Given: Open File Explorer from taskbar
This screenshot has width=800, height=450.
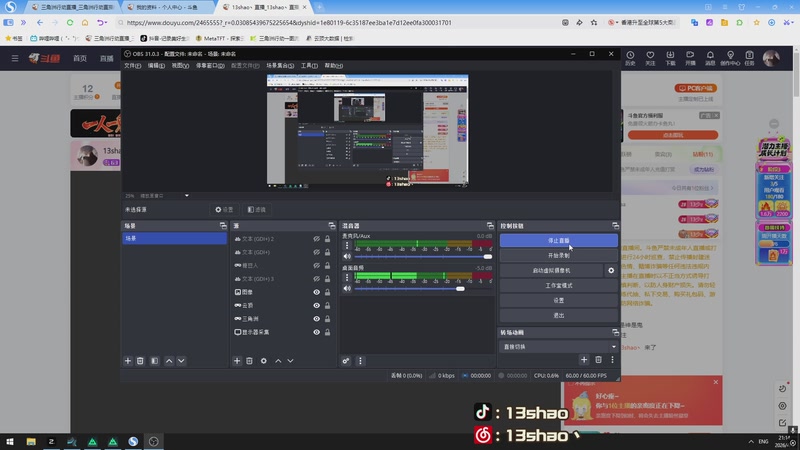Looking at the screenshot, I should point(31,441).
